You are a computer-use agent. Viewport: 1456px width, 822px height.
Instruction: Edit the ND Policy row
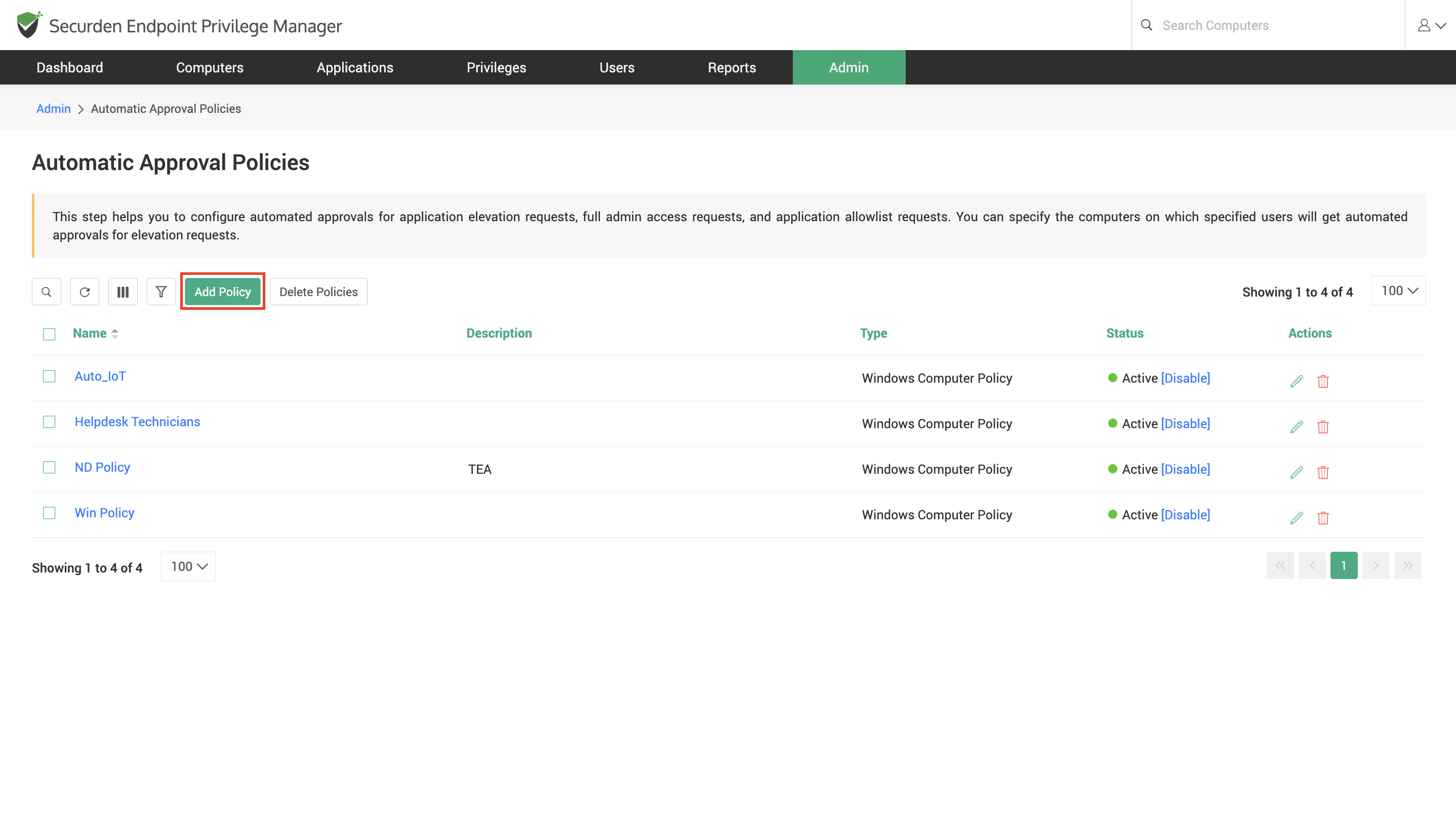tap(1297, 472)
